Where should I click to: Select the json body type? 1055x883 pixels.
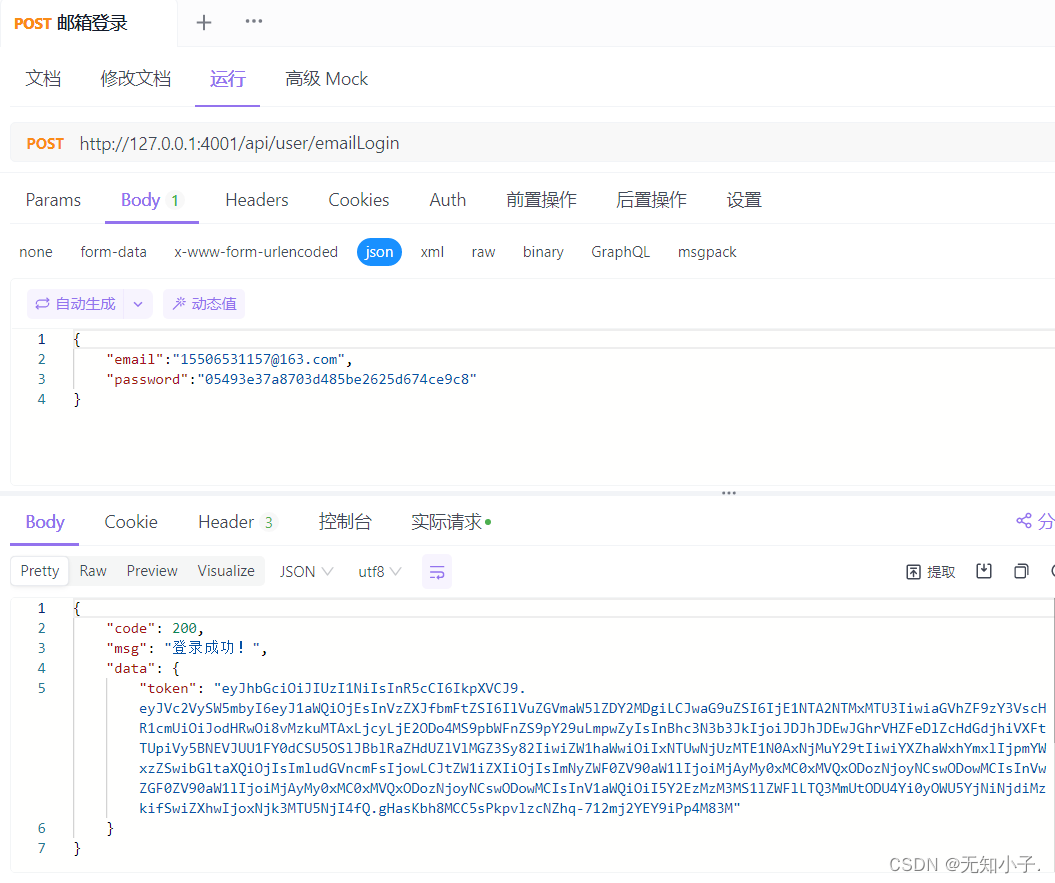tap(379, 252)
